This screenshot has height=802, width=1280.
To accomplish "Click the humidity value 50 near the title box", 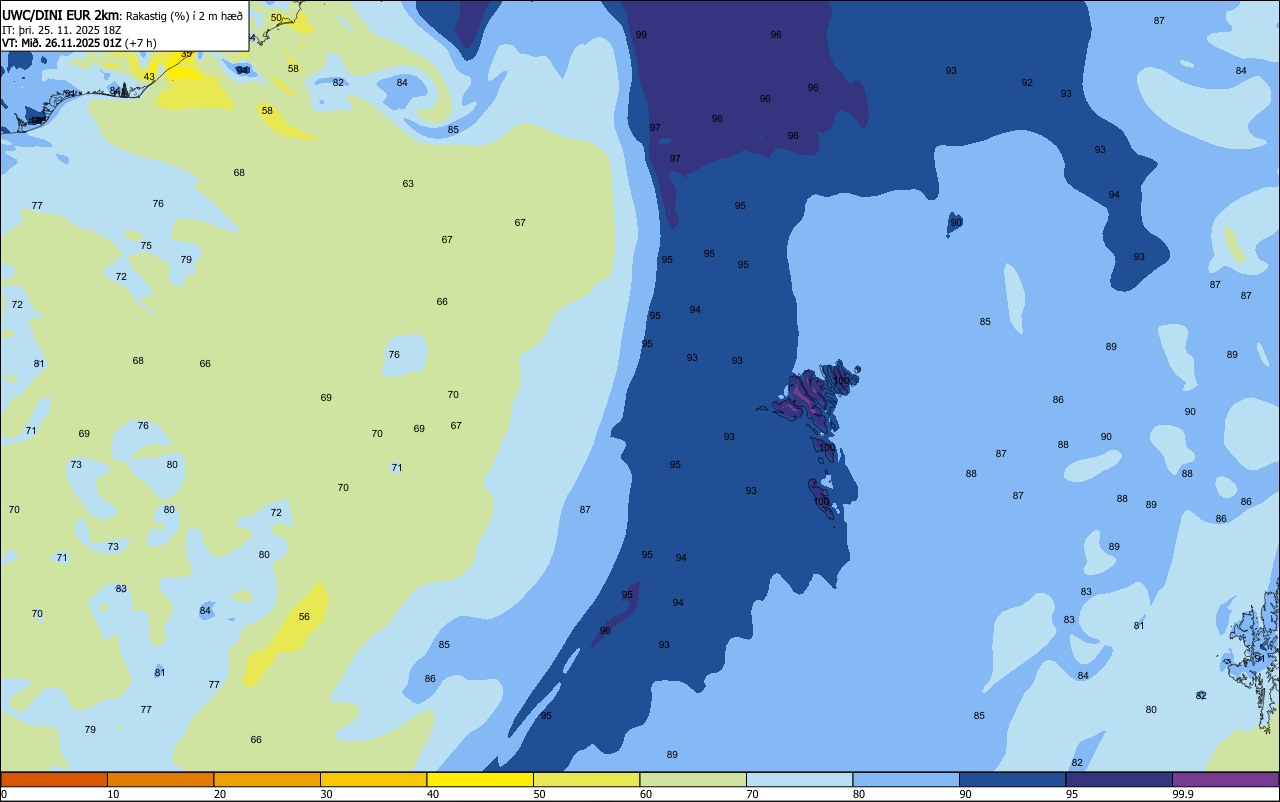I will (x=276, y=17).
